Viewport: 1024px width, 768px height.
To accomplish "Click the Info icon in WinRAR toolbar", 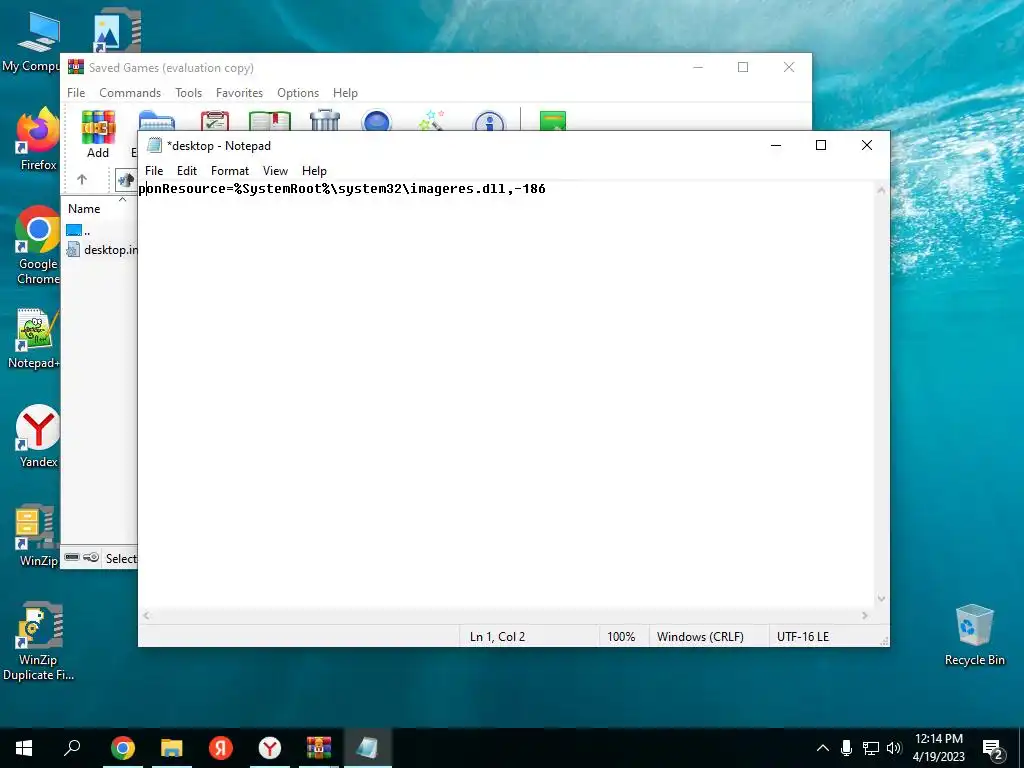I will pos(489,121).
